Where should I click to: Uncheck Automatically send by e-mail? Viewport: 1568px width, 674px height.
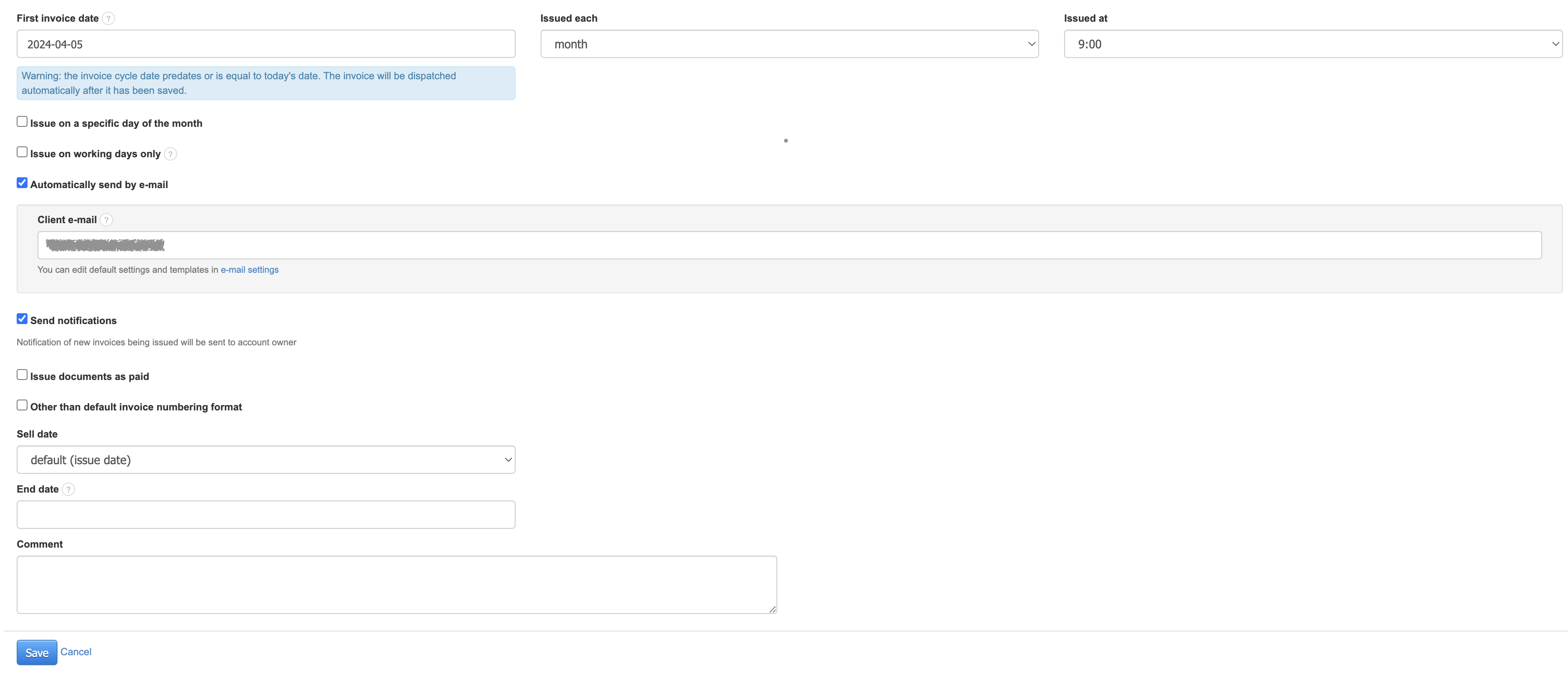22,183
